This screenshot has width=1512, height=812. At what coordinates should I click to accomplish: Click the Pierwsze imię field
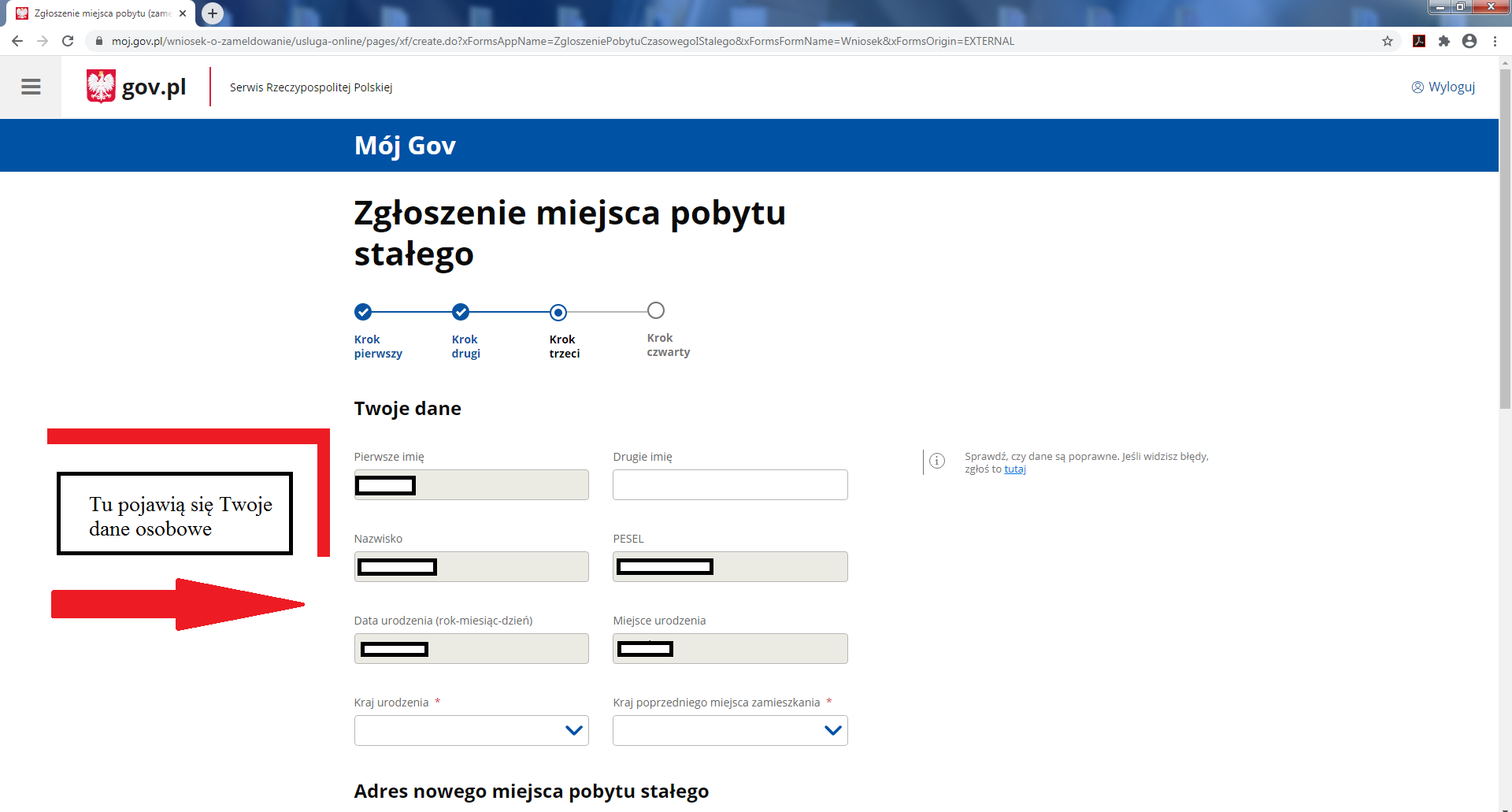[x=472, y=484]
